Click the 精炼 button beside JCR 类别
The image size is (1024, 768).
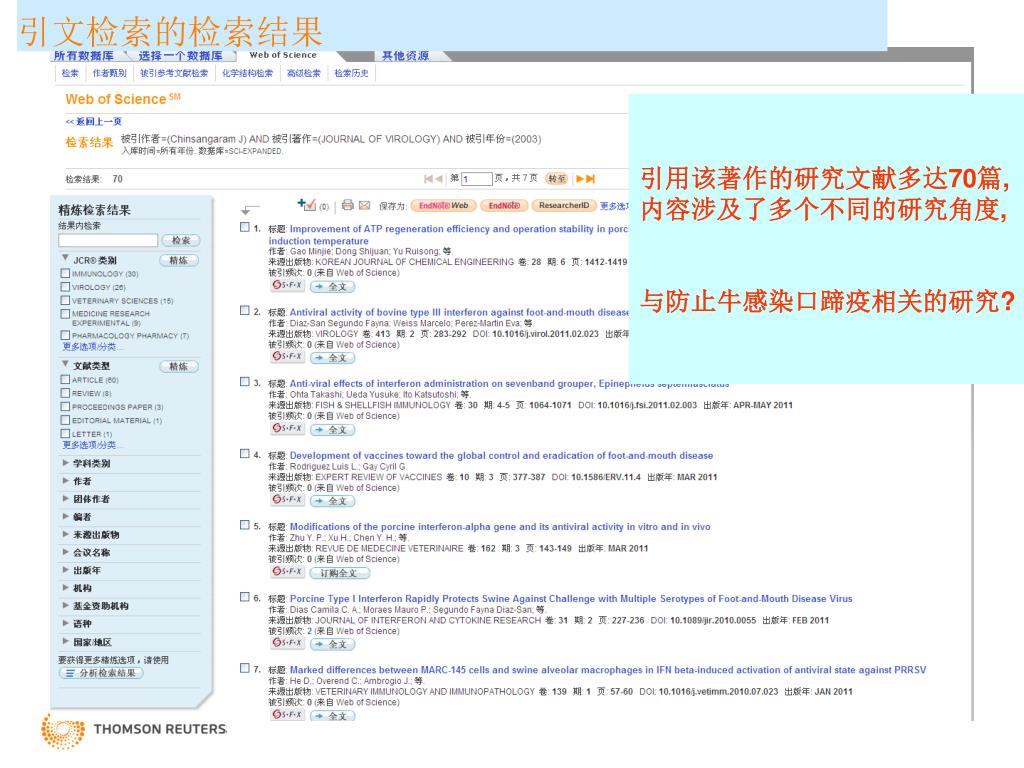(x=179, y=260)
